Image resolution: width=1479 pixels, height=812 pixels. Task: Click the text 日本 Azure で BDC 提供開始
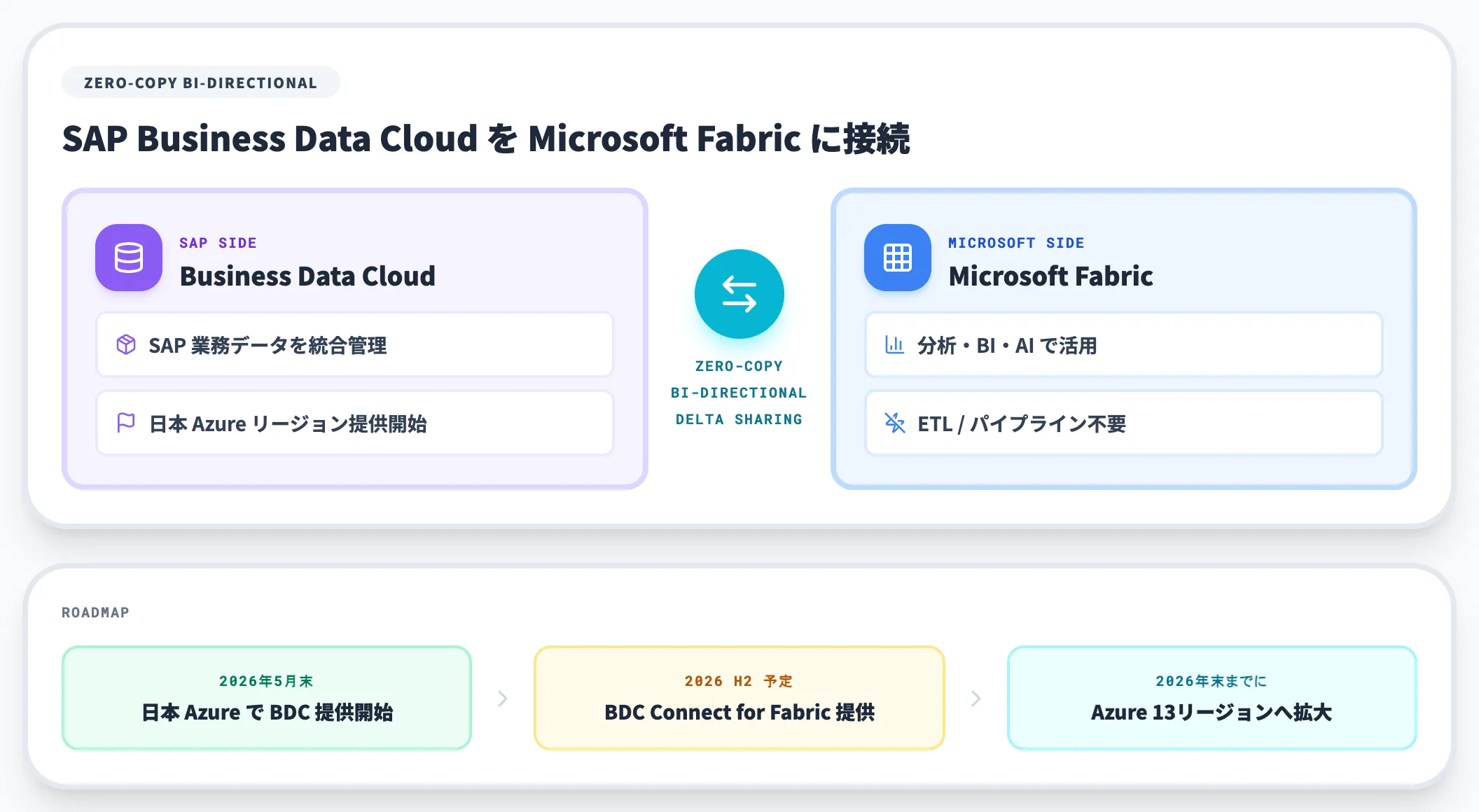(x=267, y=713)
